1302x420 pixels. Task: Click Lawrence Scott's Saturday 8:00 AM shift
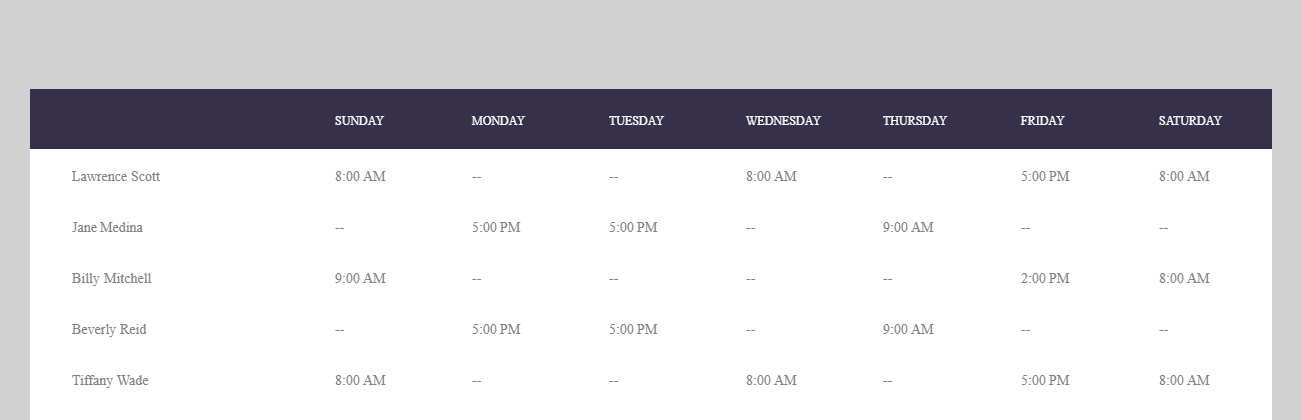1184,177
